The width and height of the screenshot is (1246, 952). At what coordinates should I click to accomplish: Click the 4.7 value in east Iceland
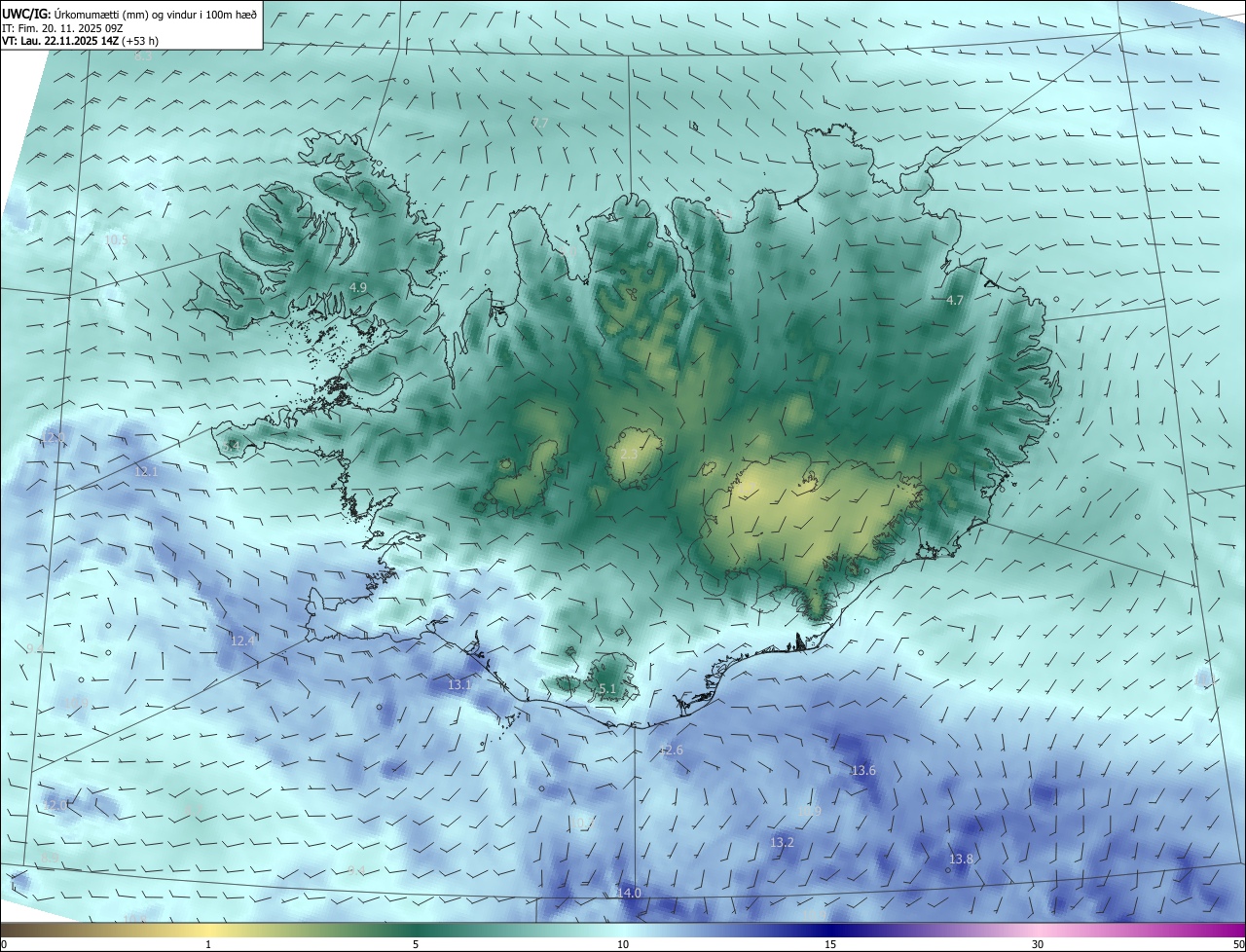954,301
